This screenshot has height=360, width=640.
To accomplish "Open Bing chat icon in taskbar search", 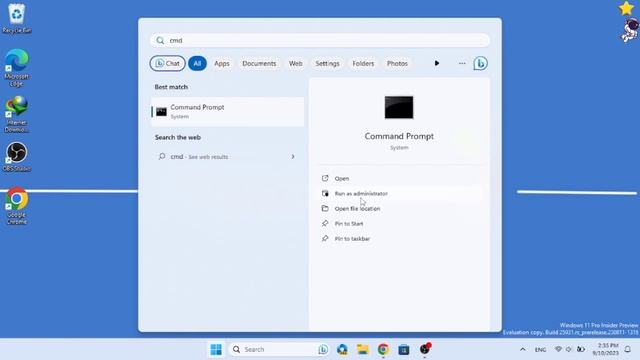I will point(323,349).
